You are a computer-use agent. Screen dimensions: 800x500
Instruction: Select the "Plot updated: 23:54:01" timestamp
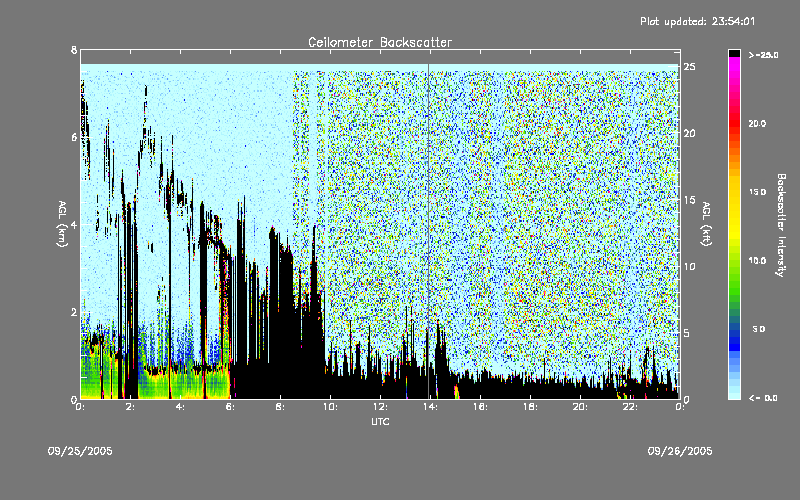tap(697, 21)
